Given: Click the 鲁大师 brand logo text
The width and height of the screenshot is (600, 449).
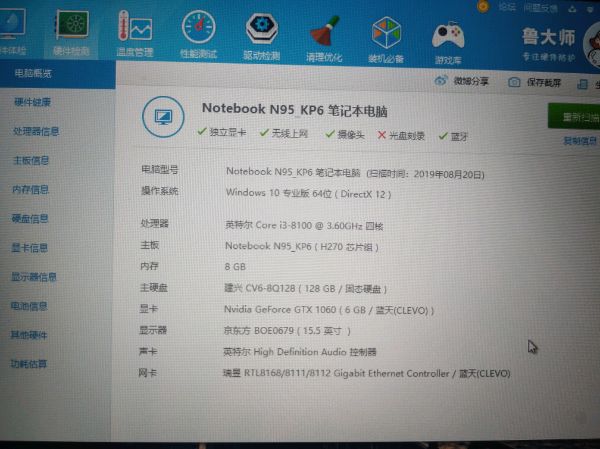Looking at the screenshot, I should click(548, 37).
